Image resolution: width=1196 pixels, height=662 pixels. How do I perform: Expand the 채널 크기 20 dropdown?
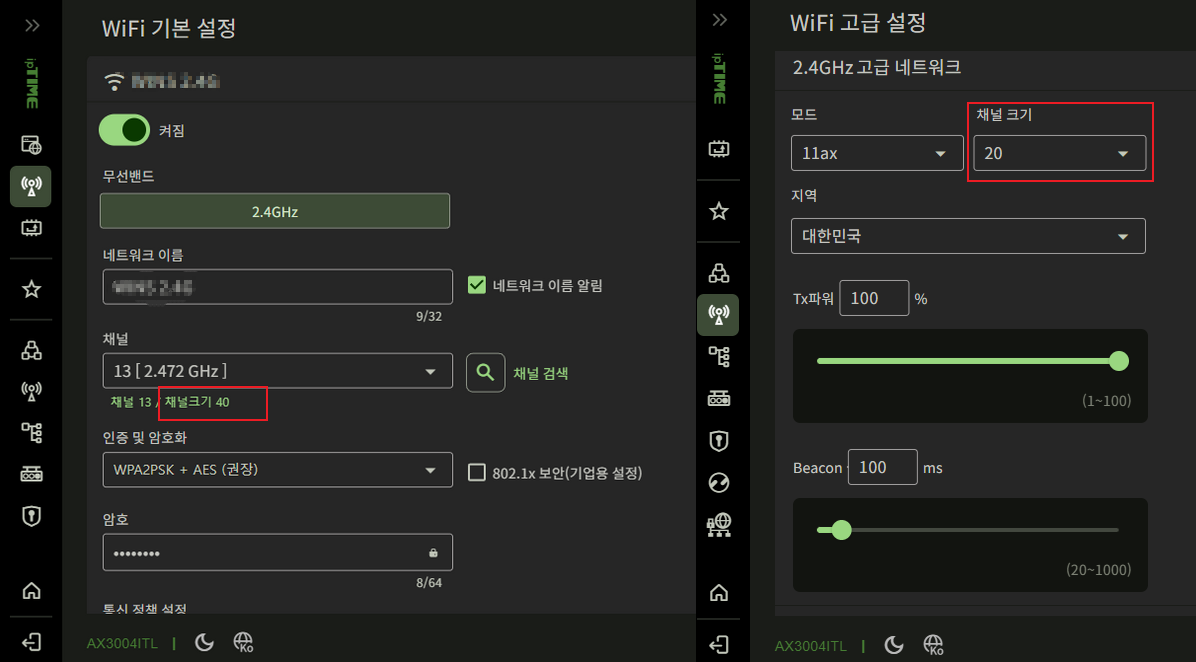pos(1059,153)
